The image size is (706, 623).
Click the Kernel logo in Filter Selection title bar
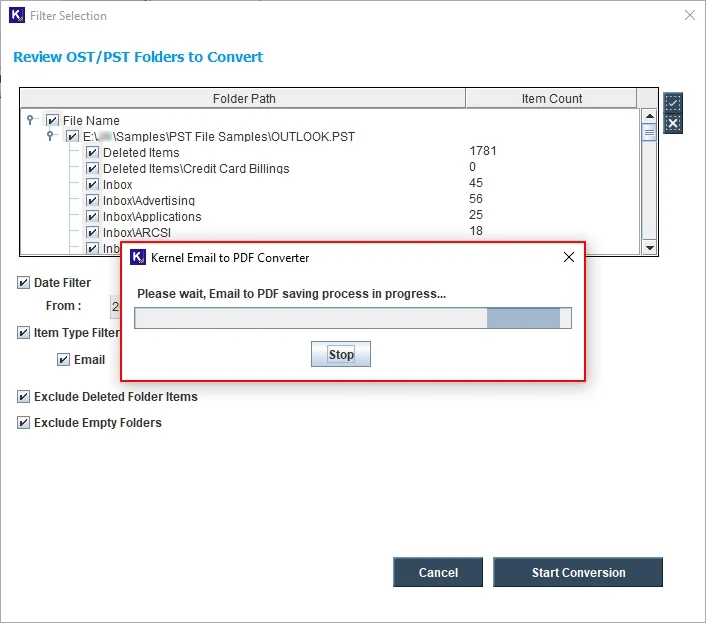coord(17,15)
